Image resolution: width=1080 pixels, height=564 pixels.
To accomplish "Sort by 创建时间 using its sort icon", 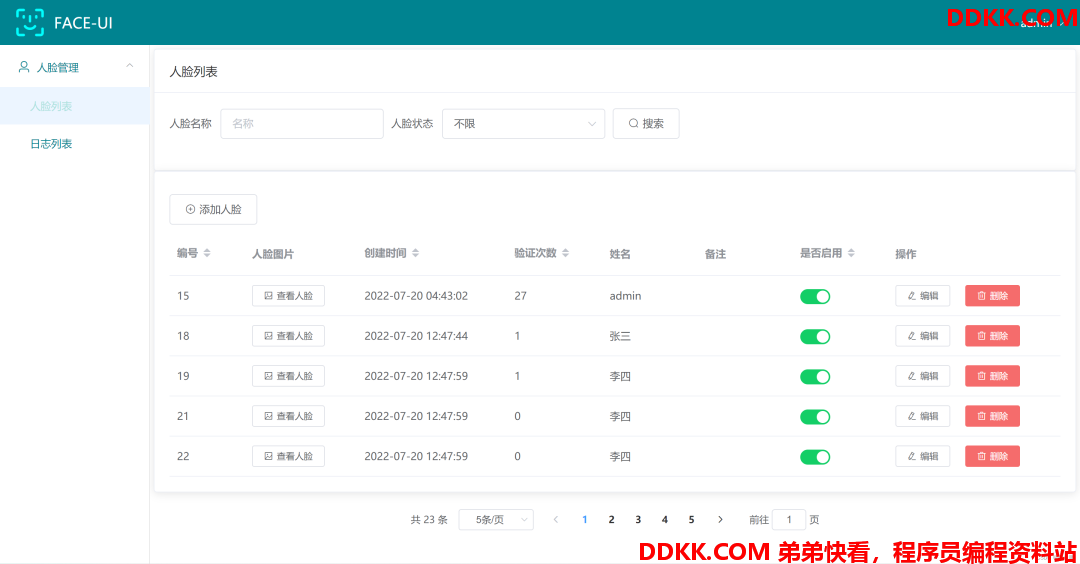I will point(416,254).
